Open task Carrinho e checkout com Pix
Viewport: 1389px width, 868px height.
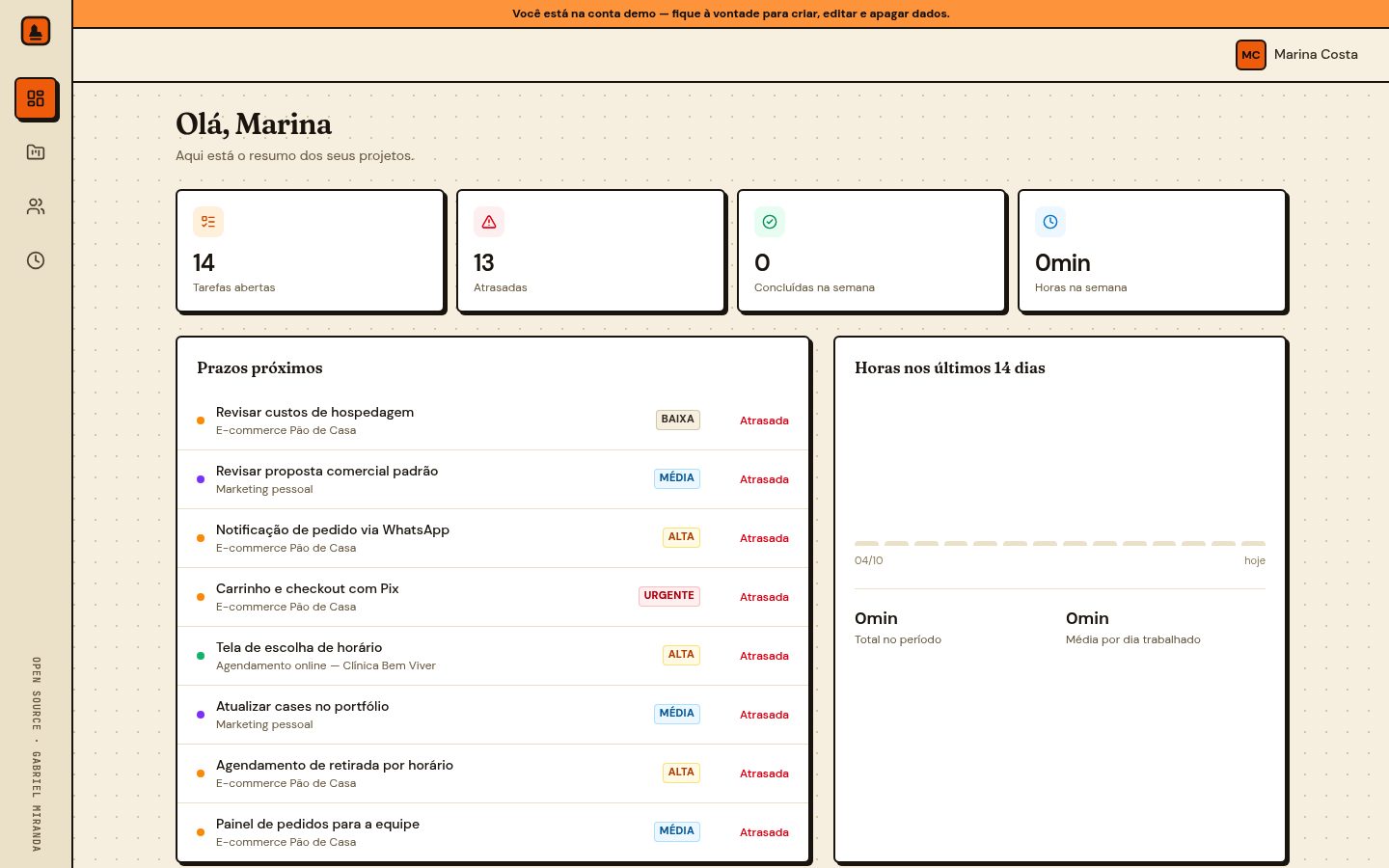493,597
